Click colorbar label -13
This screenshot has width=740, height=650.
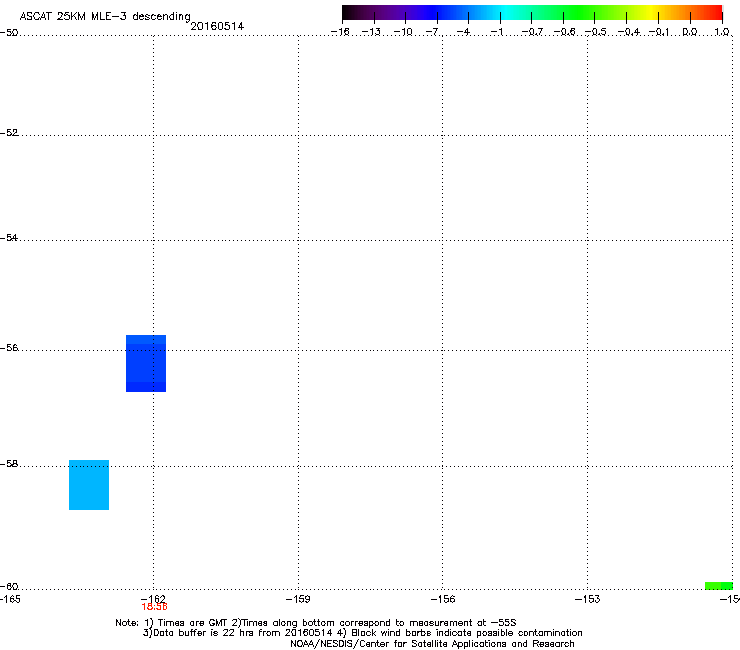tap(371, 32)
